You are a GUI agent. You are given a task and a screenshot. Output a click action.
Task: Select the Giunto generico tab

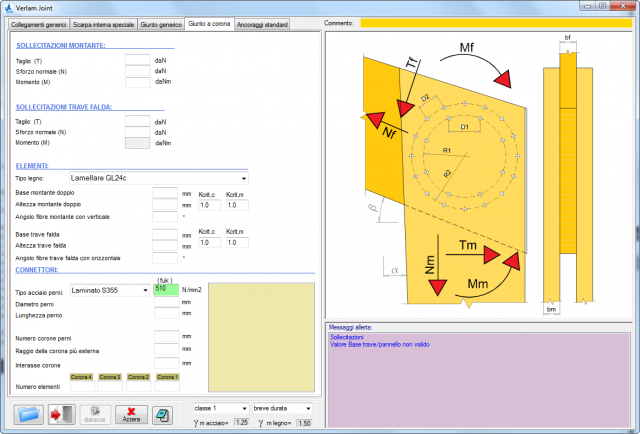pyautogui.click(x=161, y=23)
